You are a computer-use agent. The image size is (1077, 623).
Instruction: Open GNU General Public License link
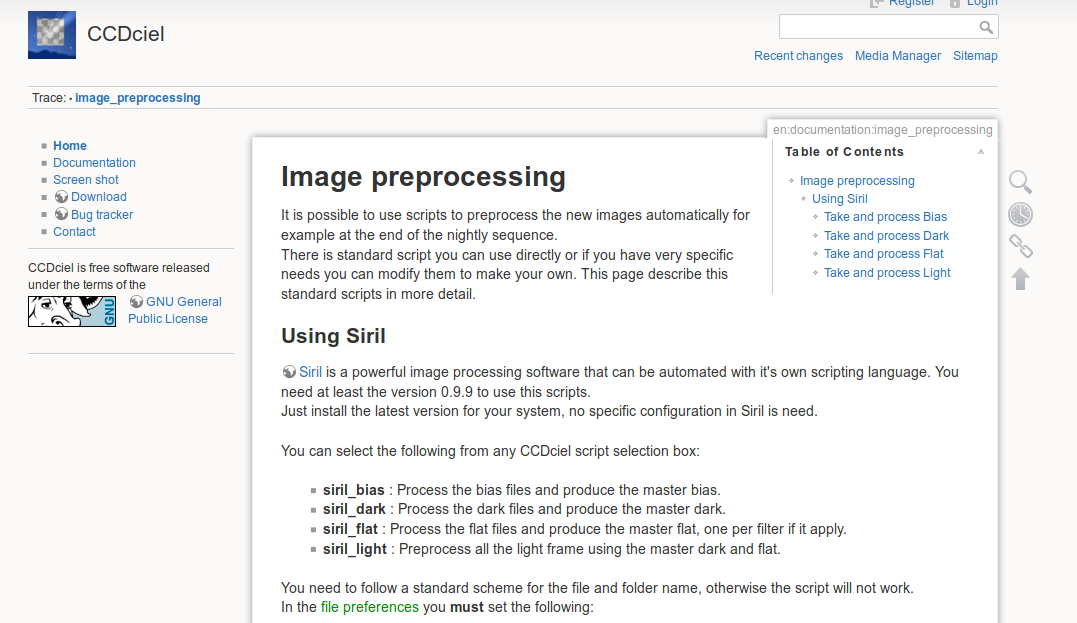tap(175, 310)
